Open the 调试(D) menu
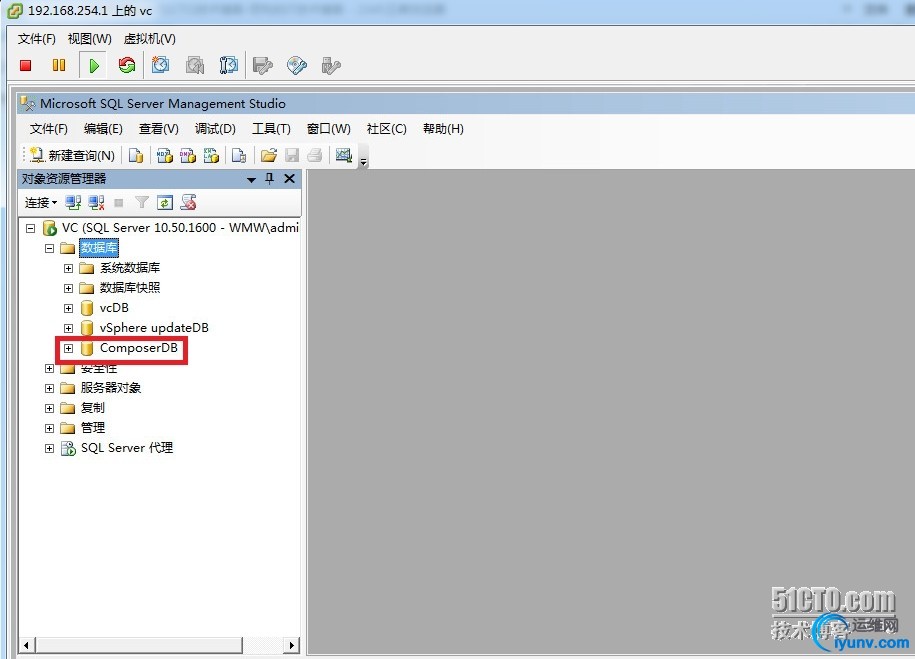915x659 pixels. coord(215,128)
